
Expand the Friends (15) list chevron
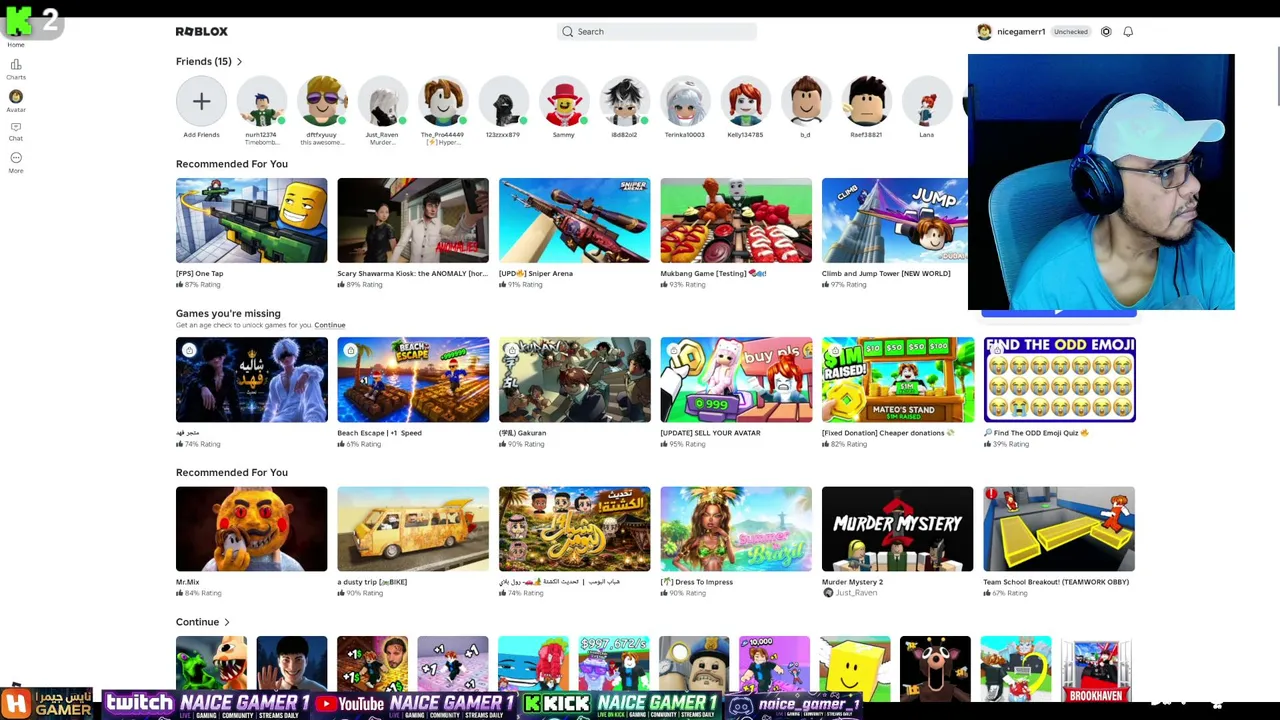239,62
